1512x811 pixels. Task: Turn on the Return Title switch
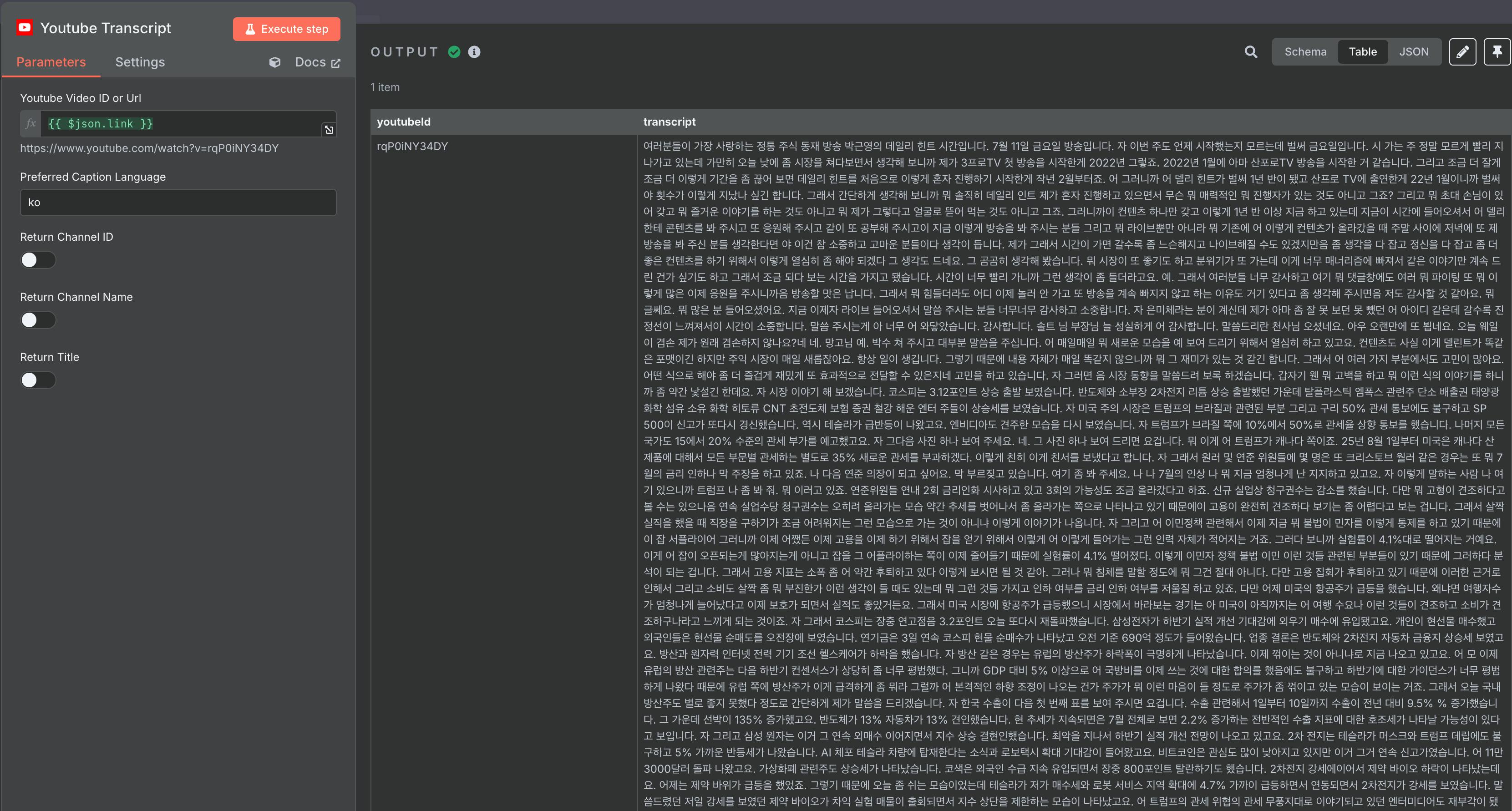[x=38, y=380]
